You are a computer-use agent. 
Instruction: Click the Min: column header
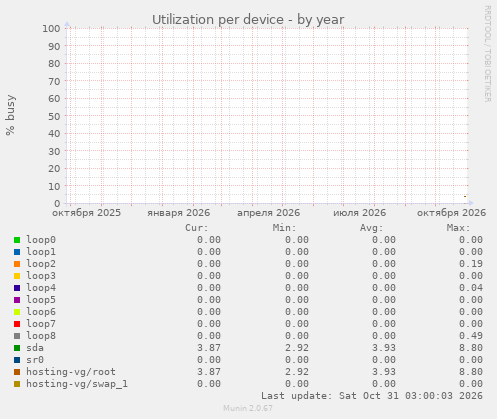pos(284,228)
